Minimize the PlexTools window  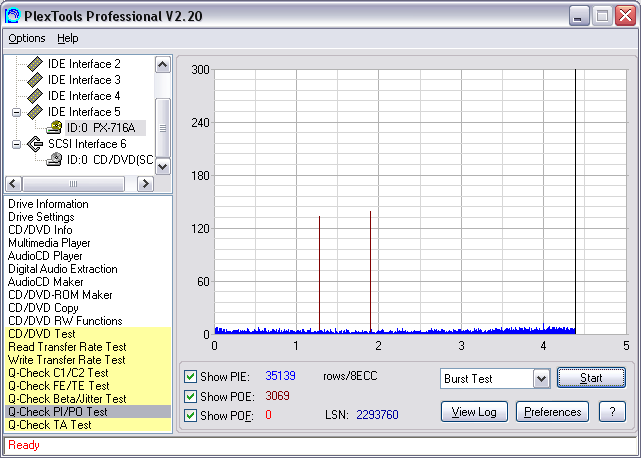578,16
